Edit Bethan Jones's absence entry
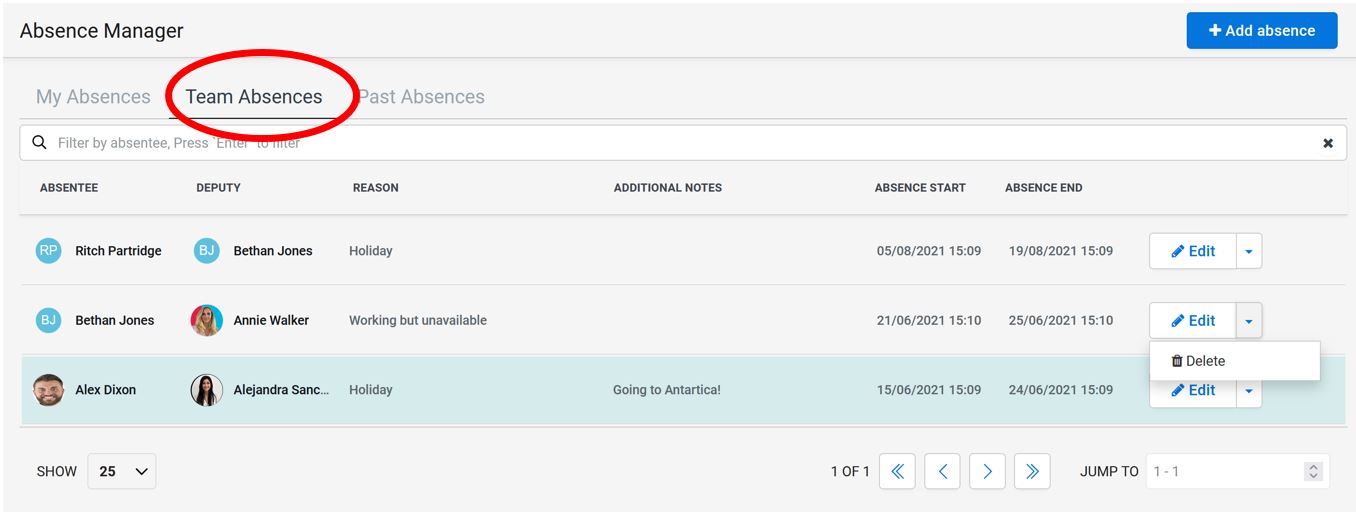Image resolution: width=1356 pixels, height=514 pixels. (1193, 320)
